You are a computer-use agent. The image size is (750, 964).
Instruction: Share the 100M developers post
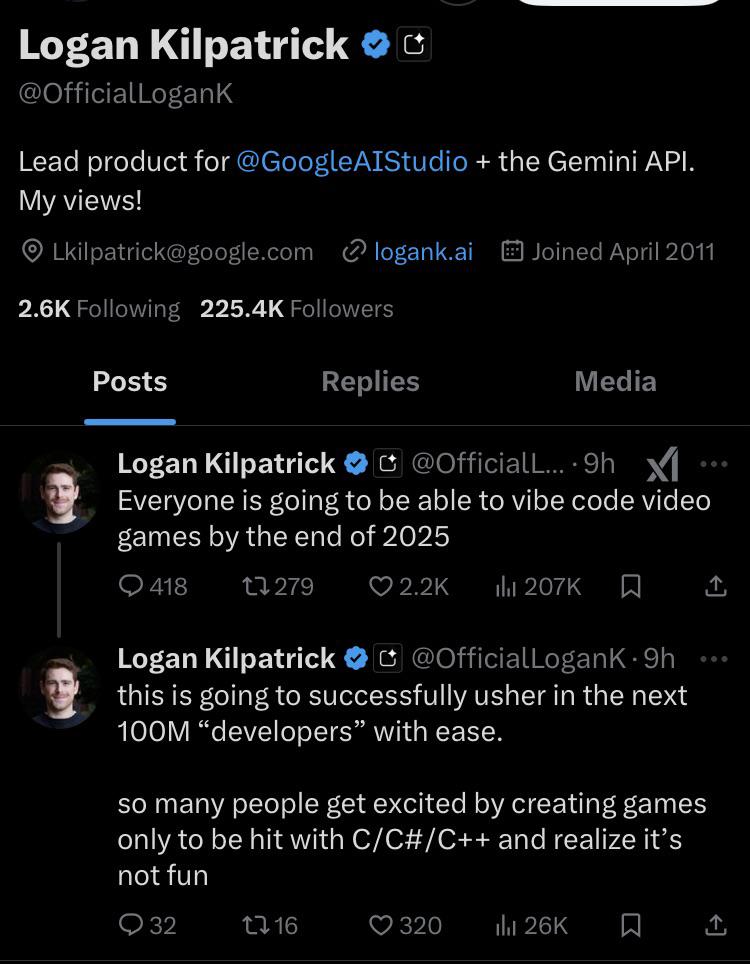point(716,926)
